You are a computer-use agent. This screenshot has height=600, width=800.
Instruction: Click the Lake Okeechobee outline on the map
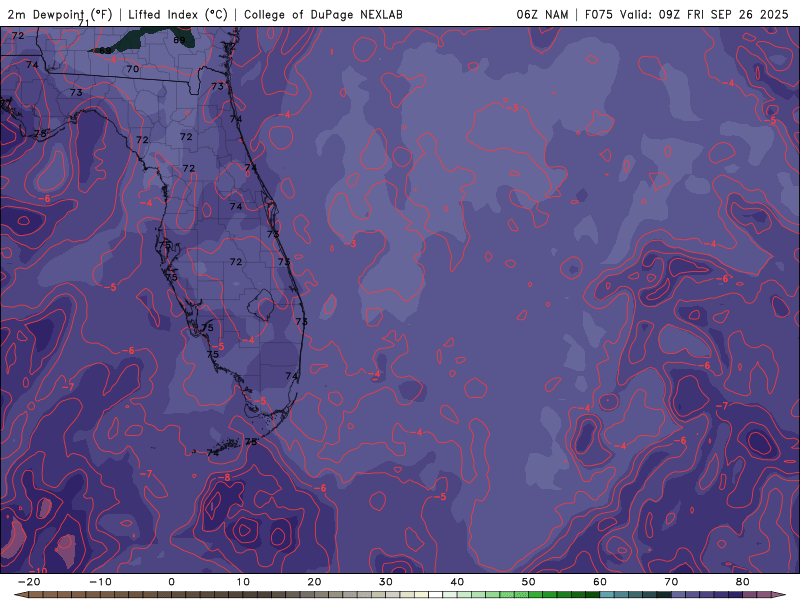(262, 305)
